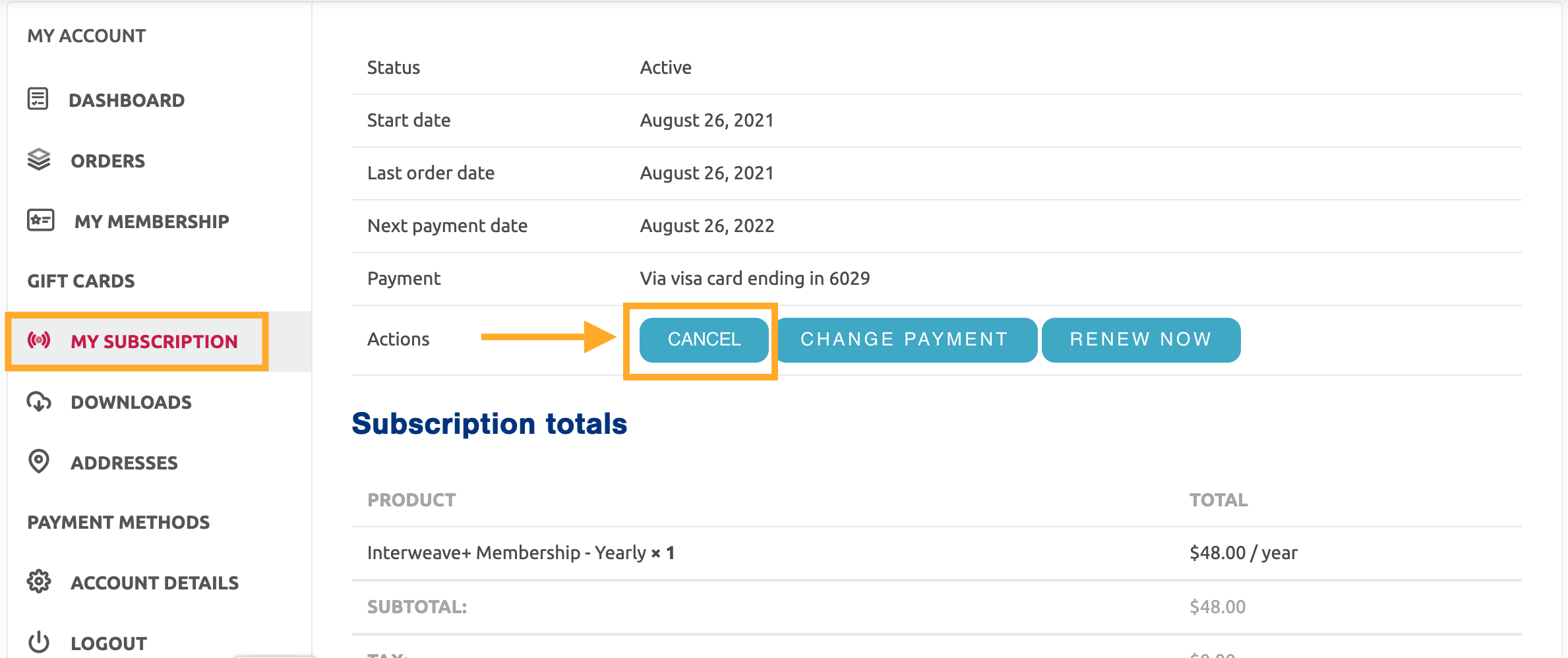Click the Account Details gear icon
Screen dimensions: 1568x658
pyautogui.click(x=39, y=582)
